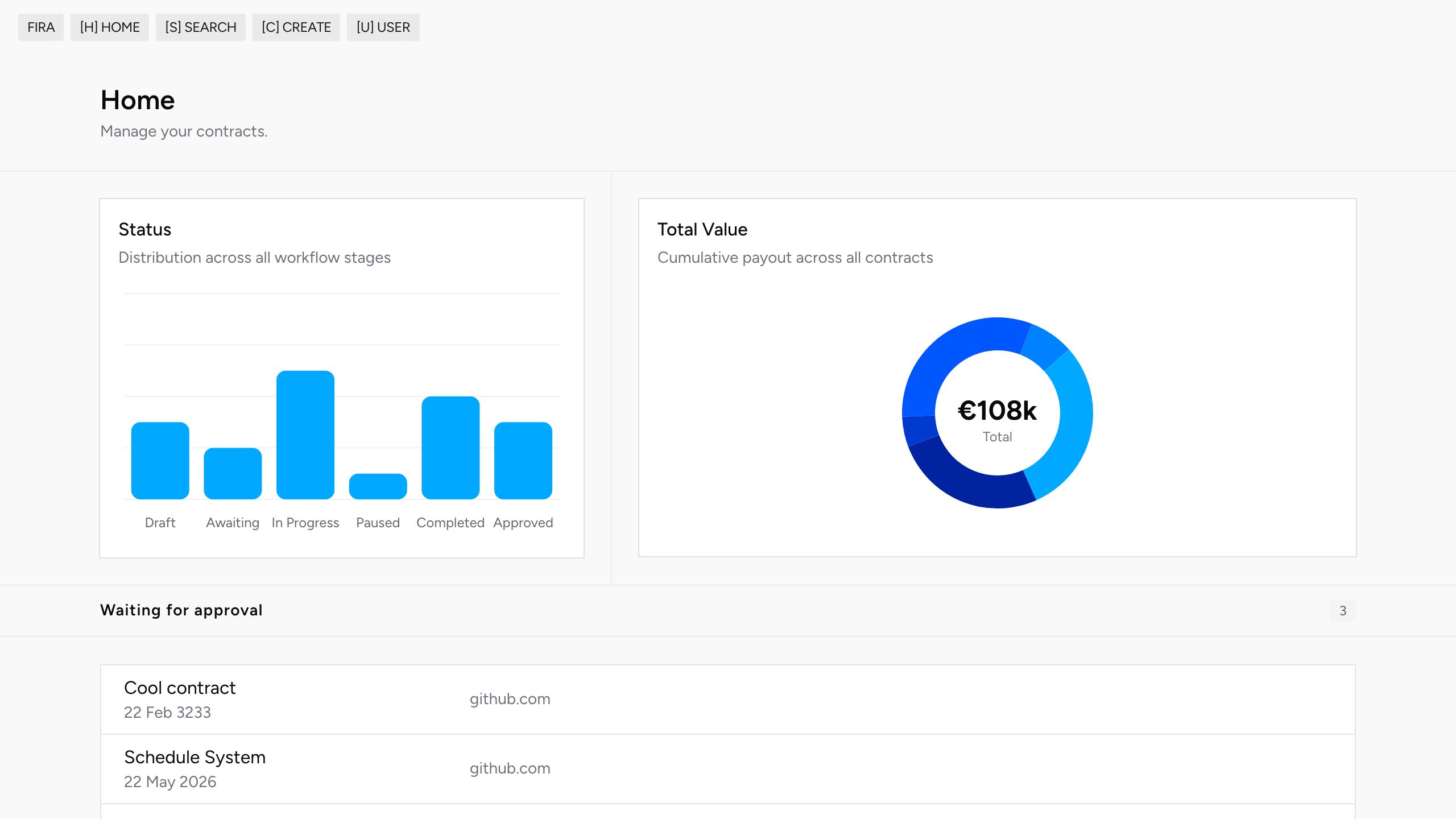1456x819 pixels.
Task: Select the Approved bar in Status chart
Action: [x=523, y=461]
